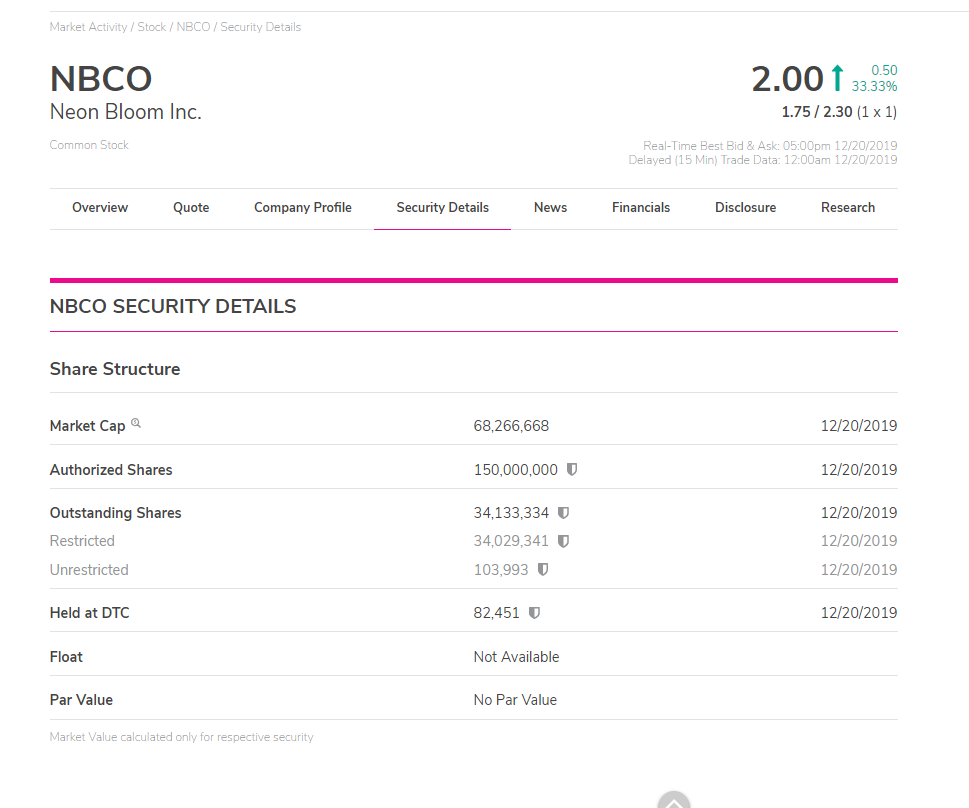The height and width of the screenshot is (808, 969).
Task: Switch to the Quote tab
Action: pos(191,208)
